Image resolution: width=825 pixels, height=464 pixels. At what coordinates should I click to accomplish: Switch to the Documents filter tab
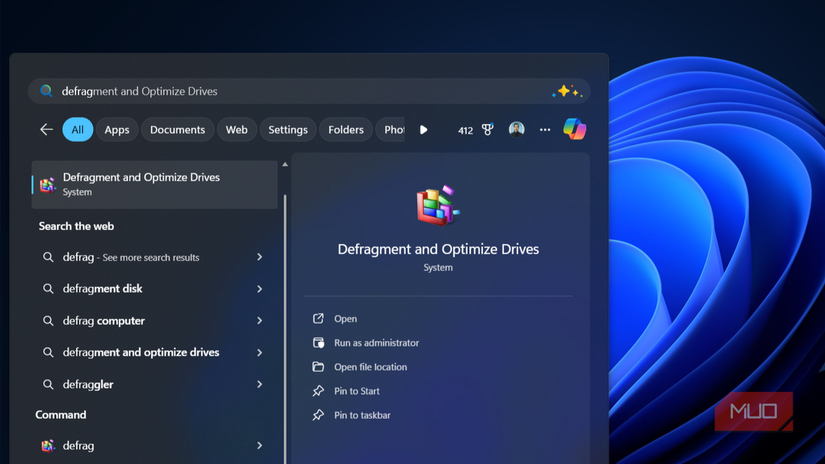coord(177,130)
